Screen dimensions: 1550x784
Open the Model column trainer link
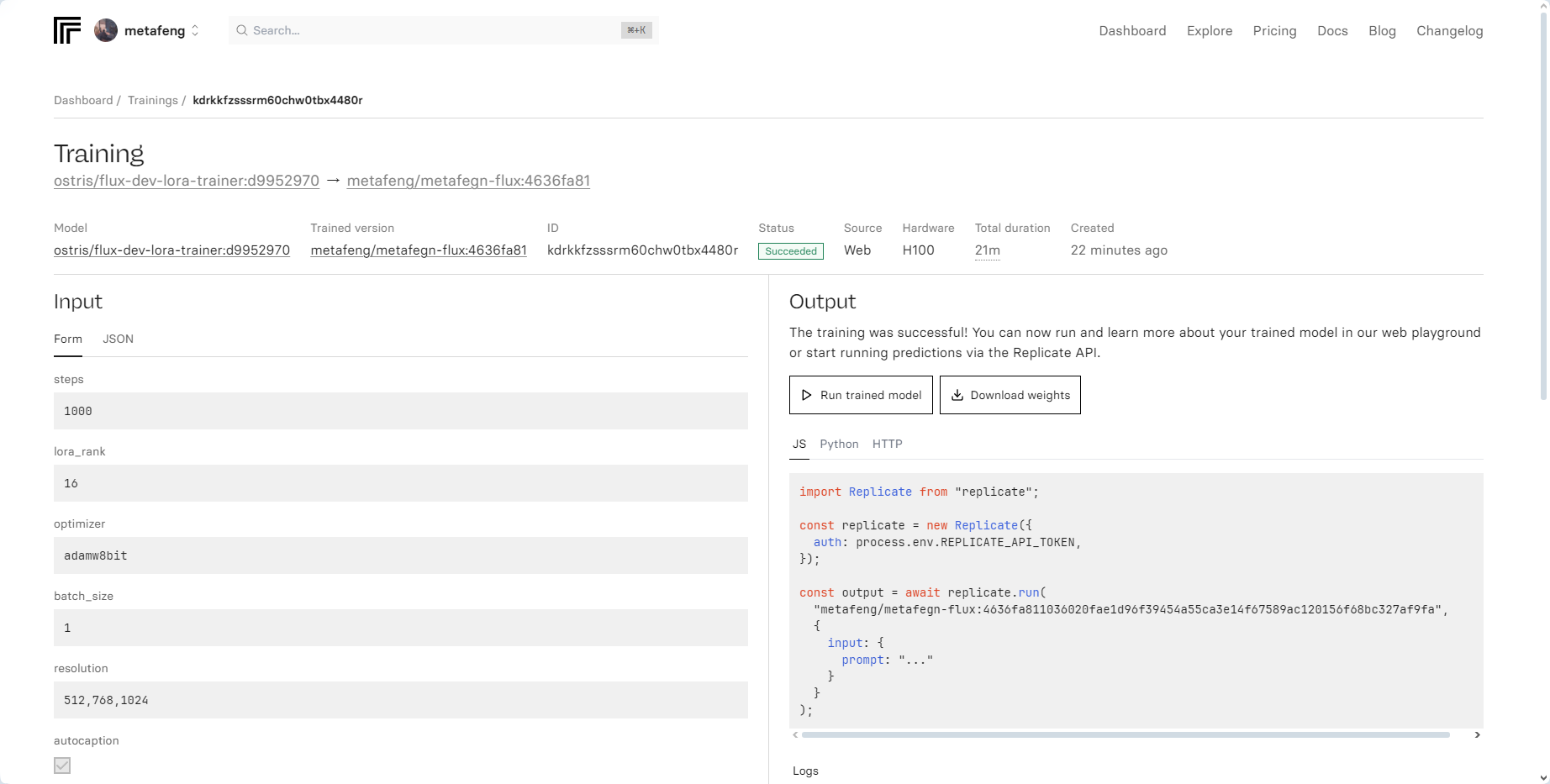point(171,250)
